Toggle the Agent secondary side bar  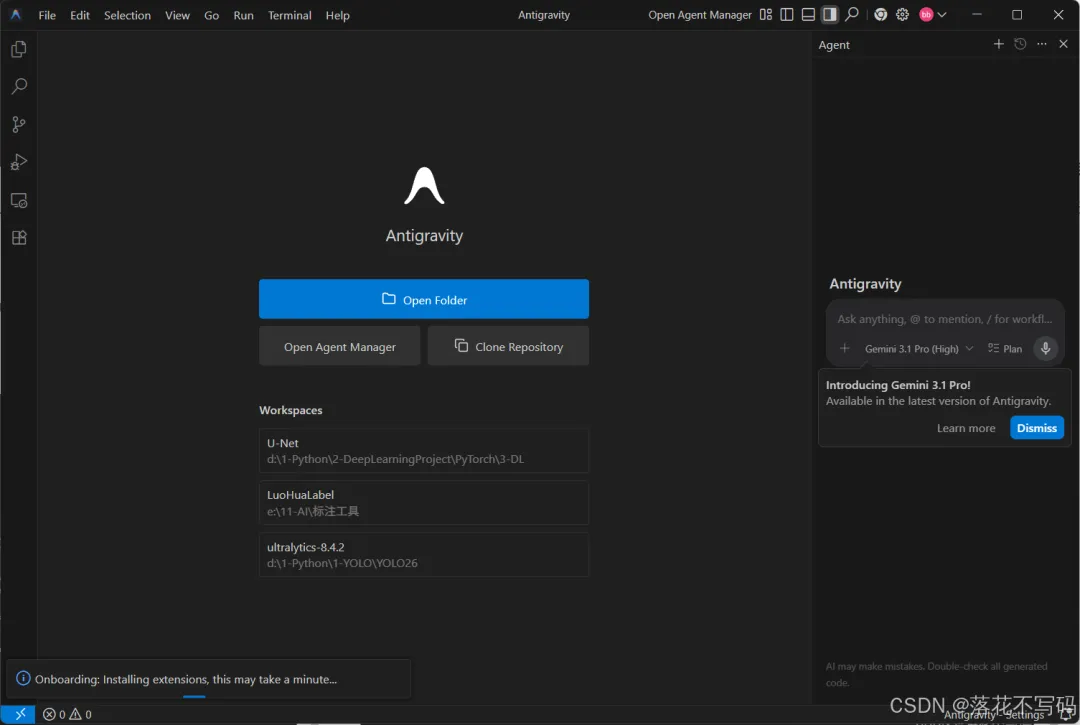pos(829,14)
